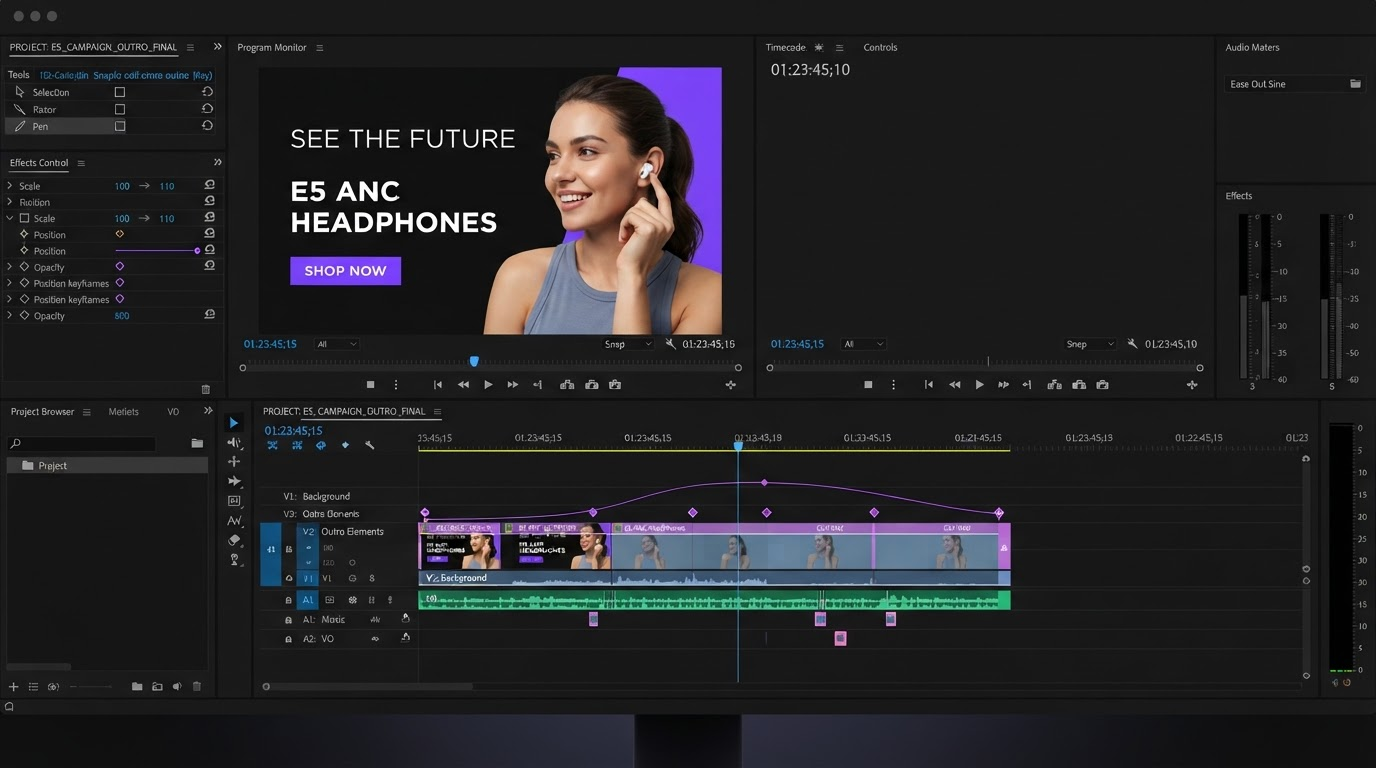Click folder icon next to Project Browser search
Viewport: 1376px width, 768px height.
[x=197, y=443]
